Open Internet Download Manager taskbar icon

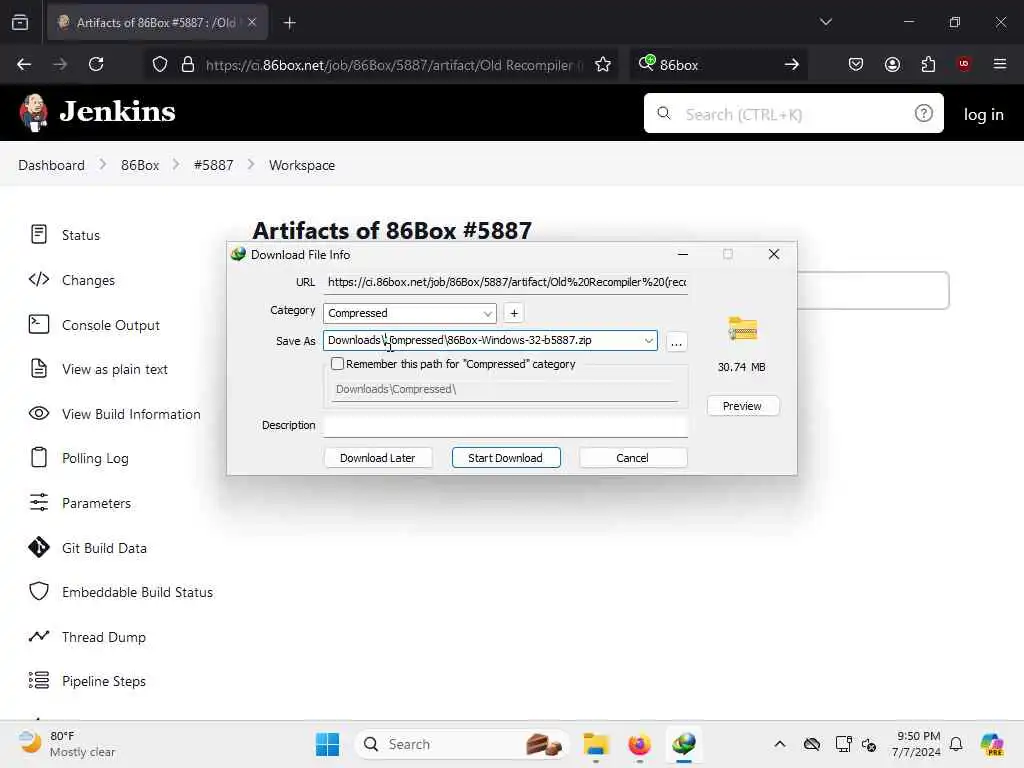click(x=684, y=744)
